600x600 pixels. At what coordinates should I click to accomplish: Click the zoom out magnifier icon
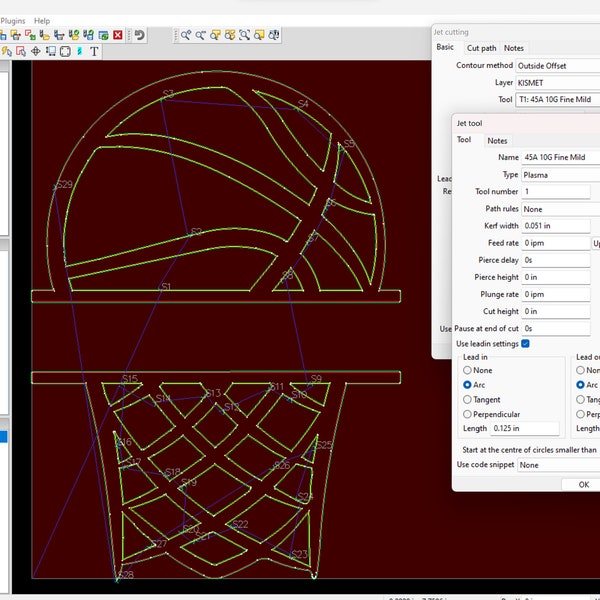tap(200, 35)
